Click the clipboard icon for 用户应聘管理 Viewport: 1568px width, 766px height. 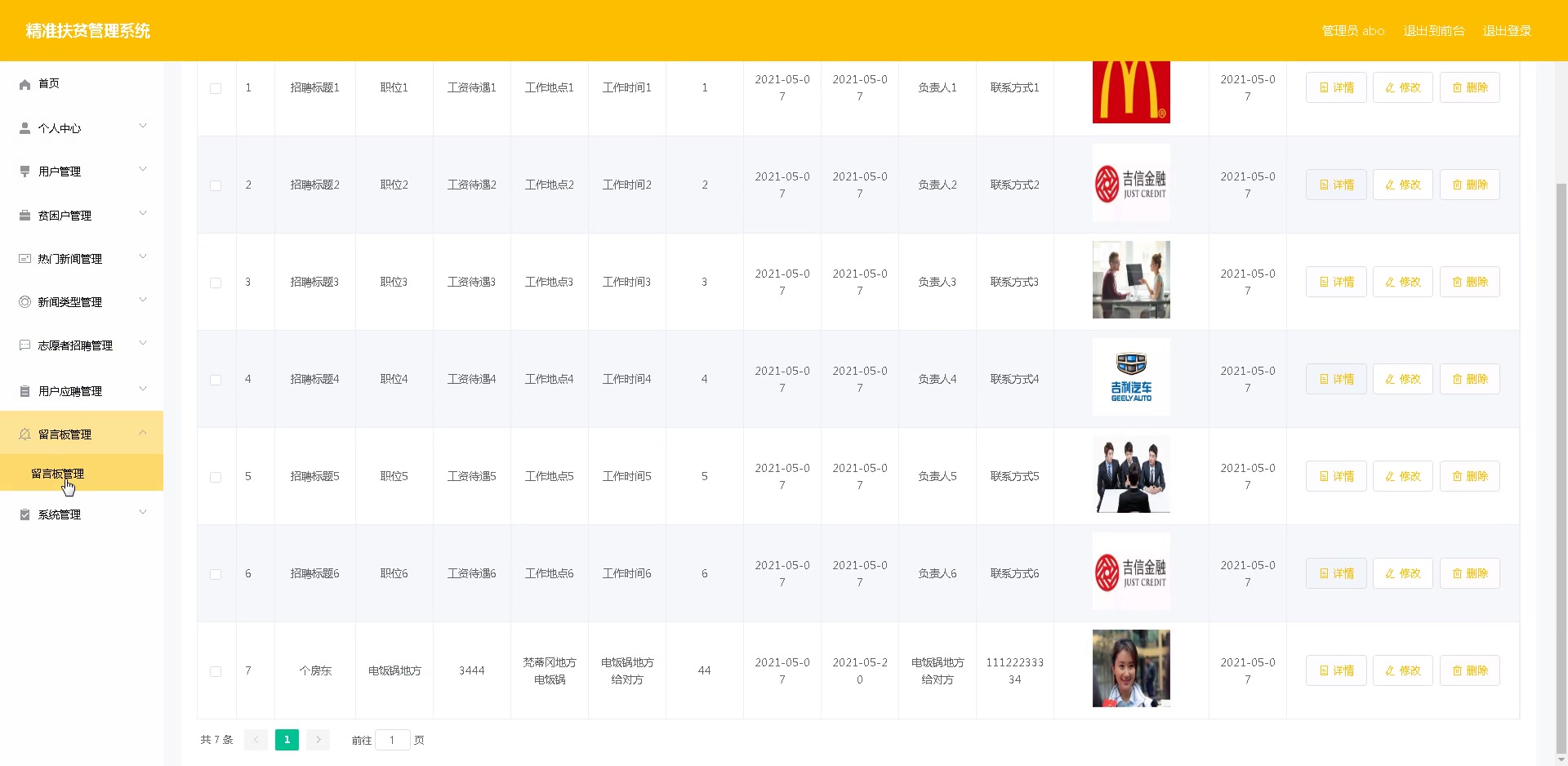coord(24,391)
